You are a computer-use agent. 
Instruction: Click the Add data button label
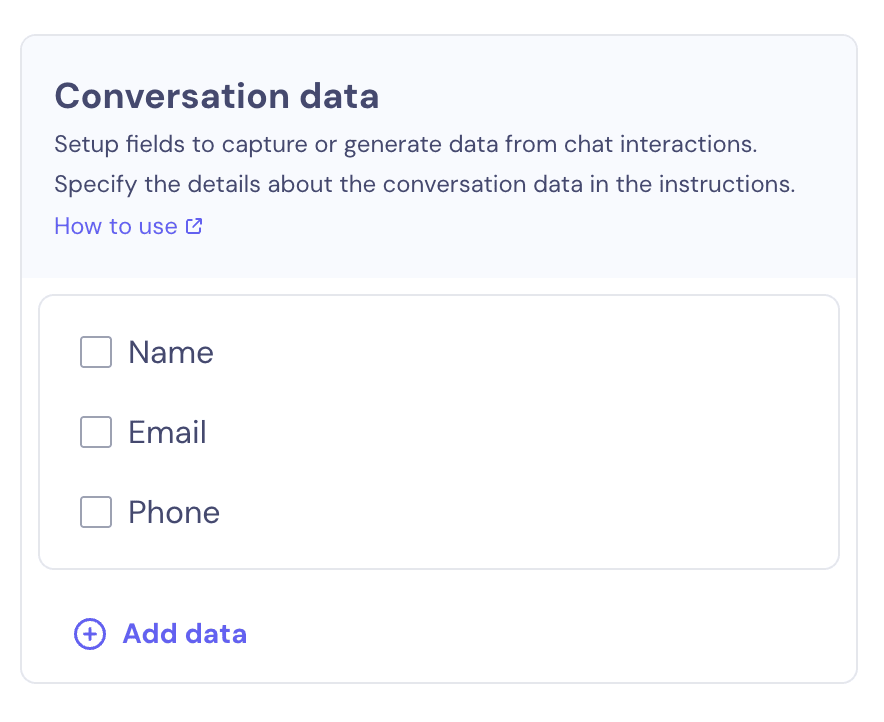[185, 634]
